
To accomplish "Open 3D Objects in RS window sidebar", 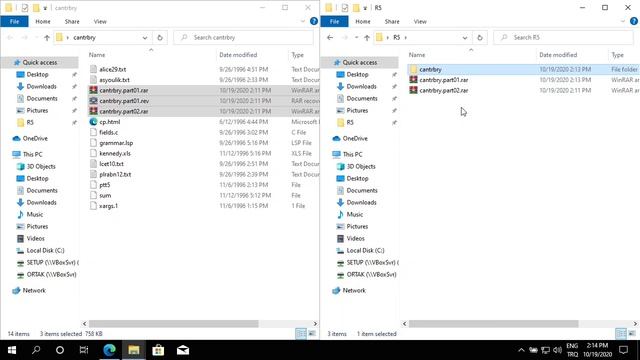I will pyautogui.click(x=361, y=167).
